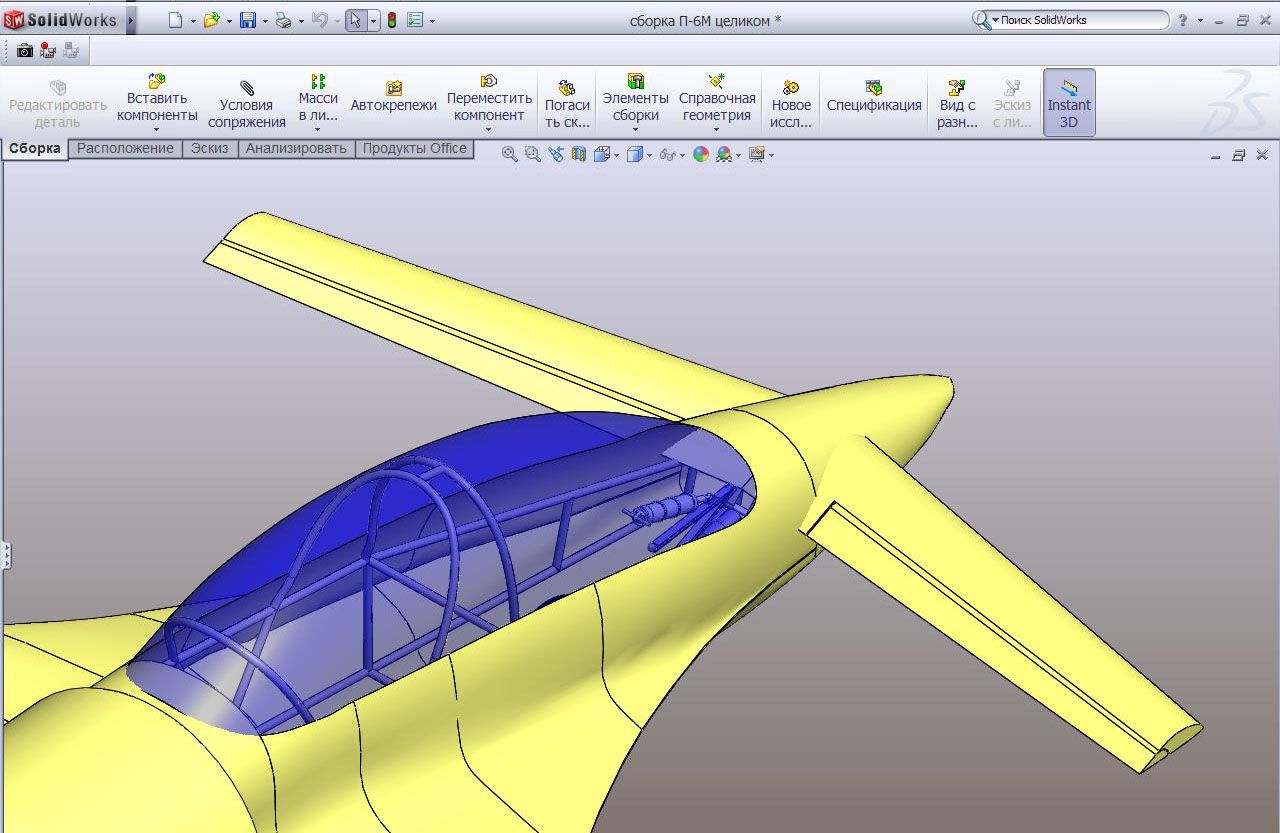1280x833 pixels.
Task: Click the Zoom to Fit magnifier icon
Action: [510, 154]
